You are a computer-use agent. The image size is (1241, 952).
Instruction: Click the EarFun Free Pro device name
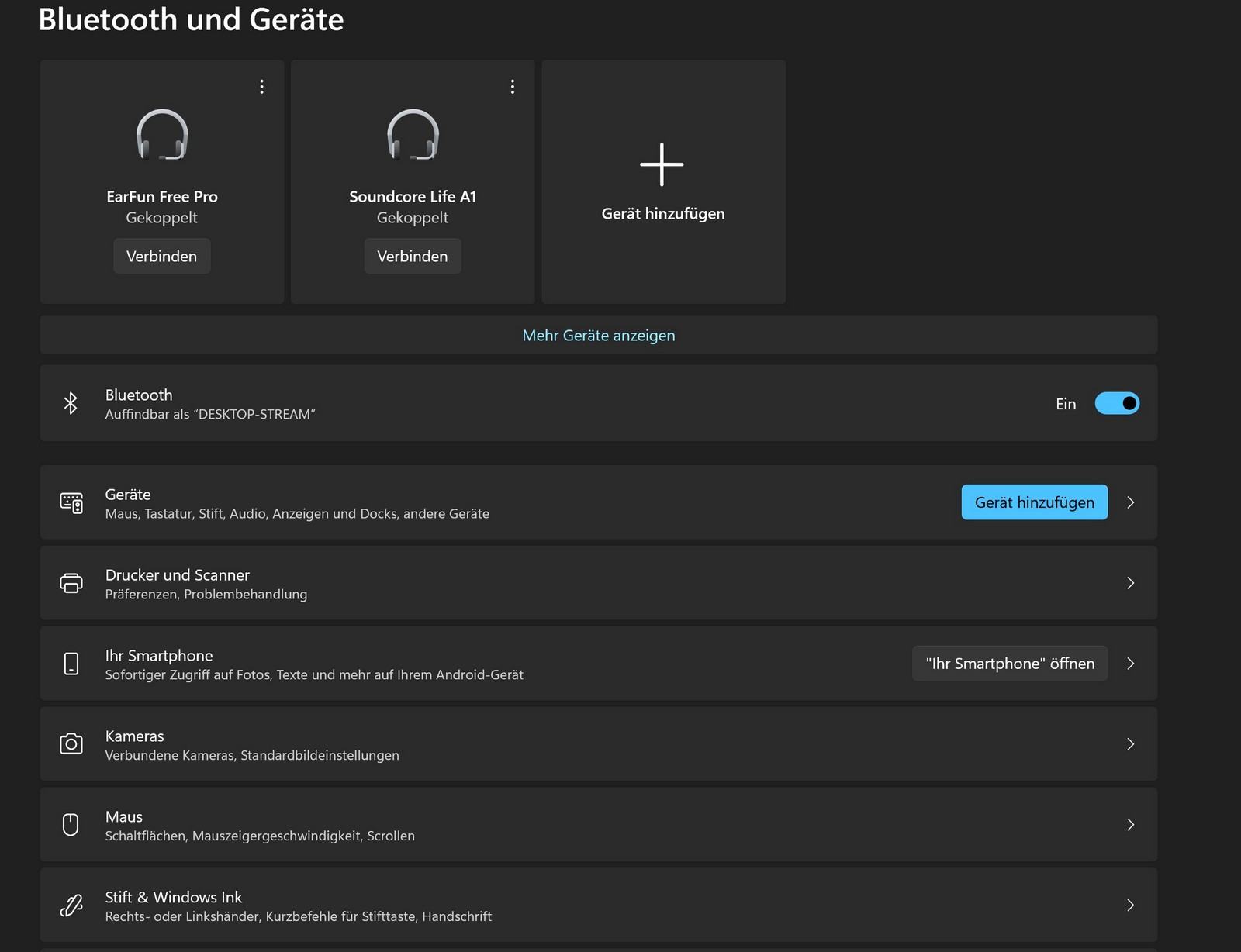pyautogui.click(x=162, y=197)
